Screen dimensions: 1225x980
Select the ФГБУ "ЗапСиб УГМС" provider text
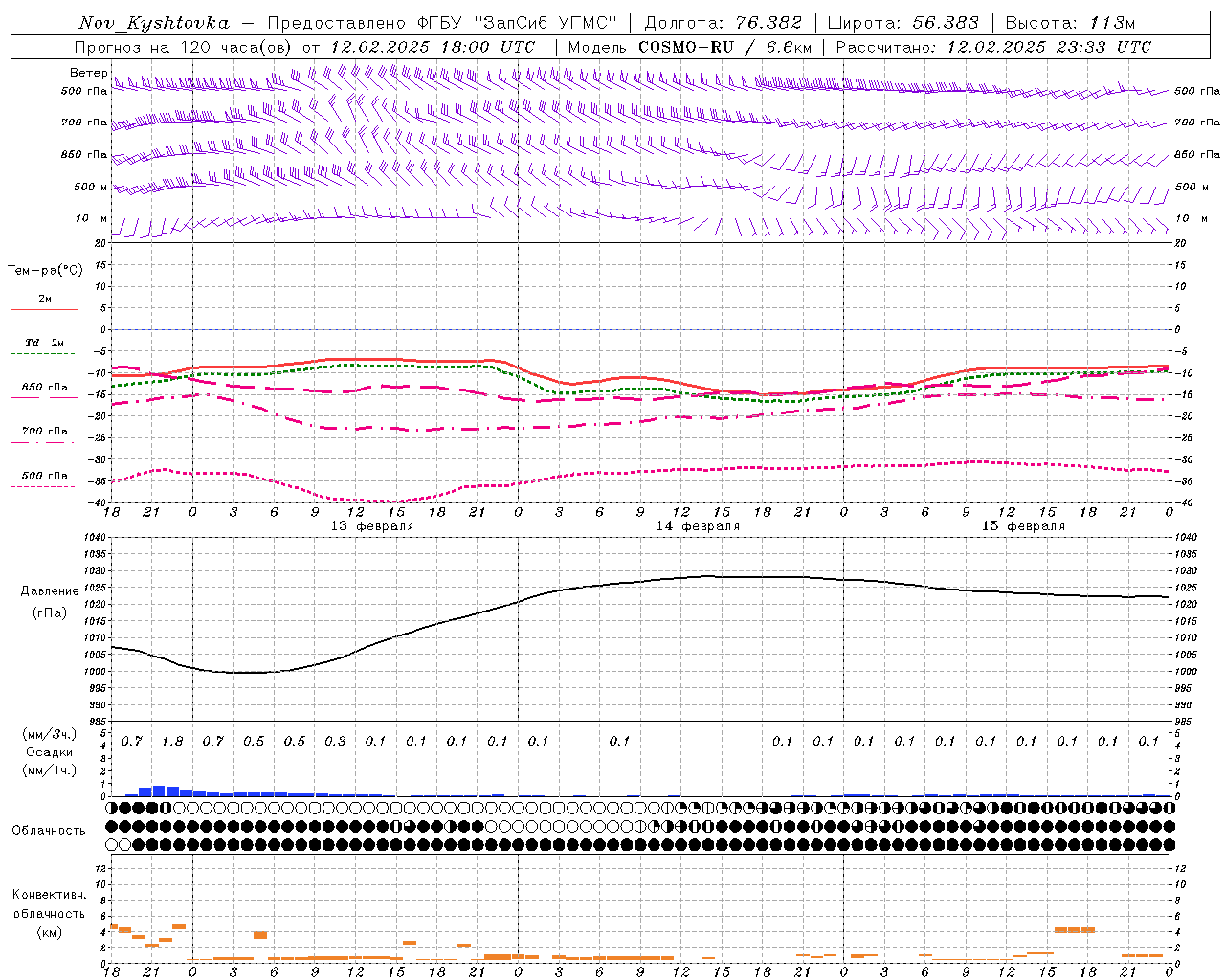[519, 23]
